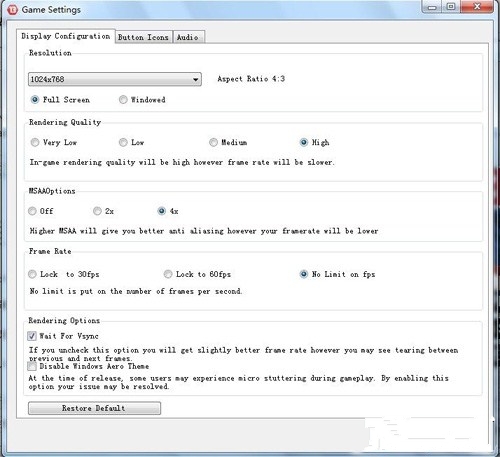Close the Game Settings window
Screen dimensions: 500x457
click(477, 7)
